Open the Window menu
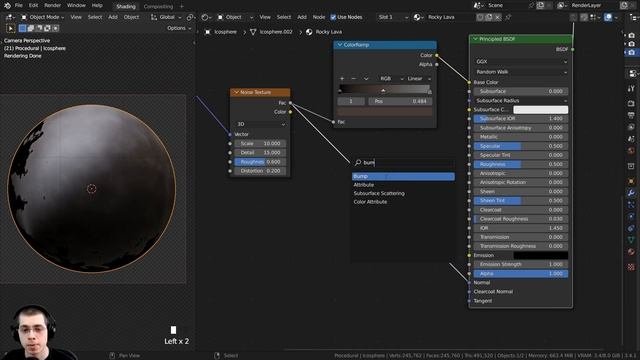Image resolution: width=640 pixels, height=360 pixels. click(76, 5)
